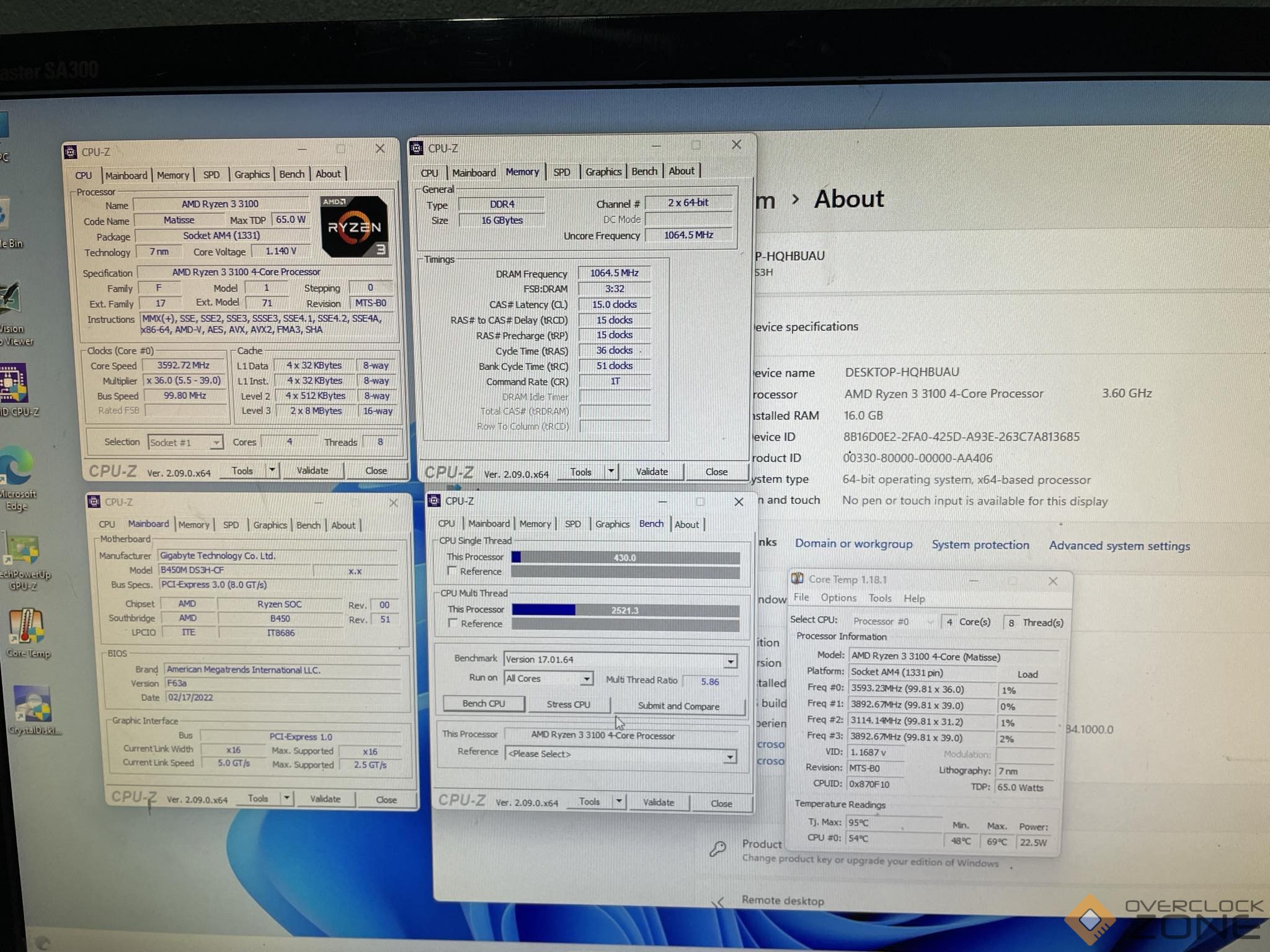Screen dimensions: 1270x952
Task: Open the Core Temp desktop icon
Action: pyautogui.click(x=26, y=627)
